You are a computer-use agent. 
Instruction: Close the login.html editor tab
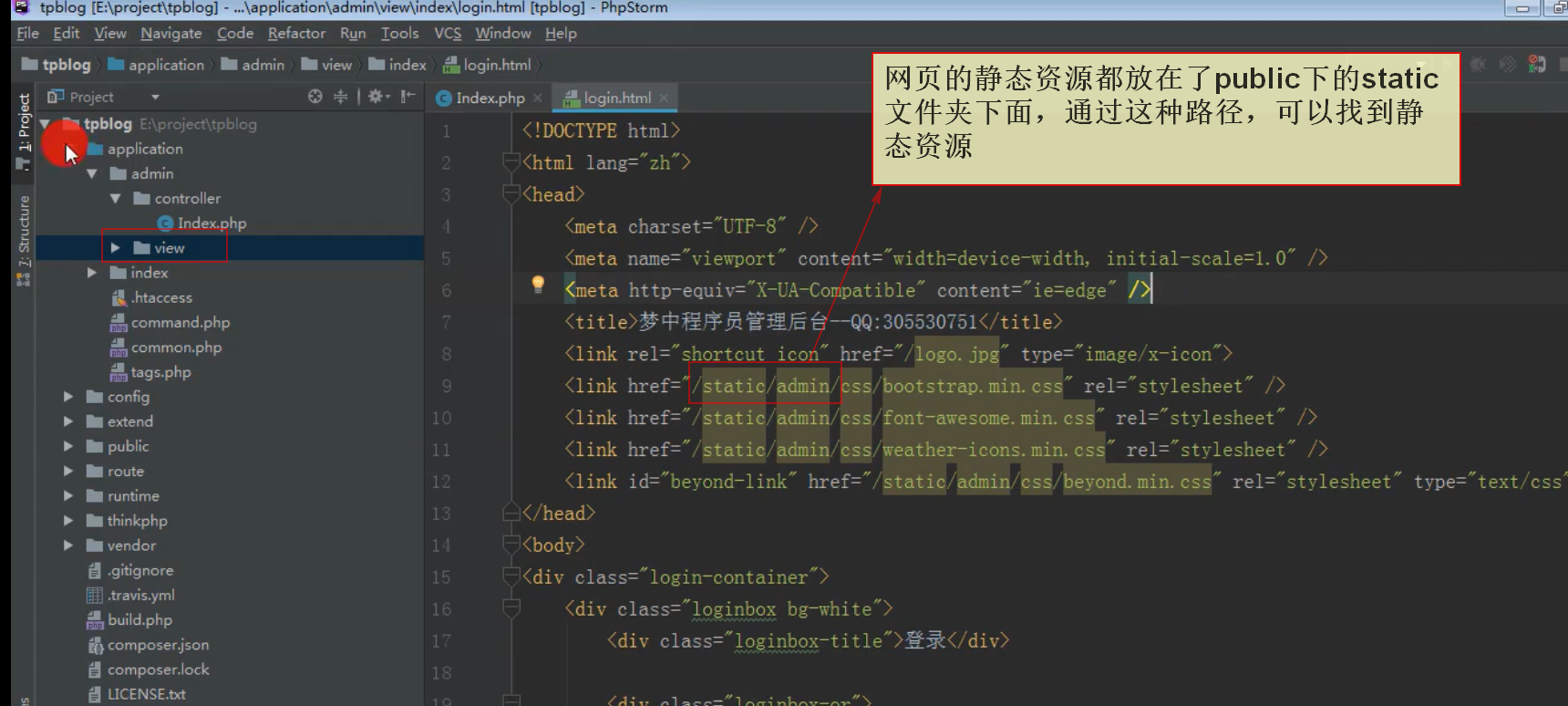coord(664,98)
